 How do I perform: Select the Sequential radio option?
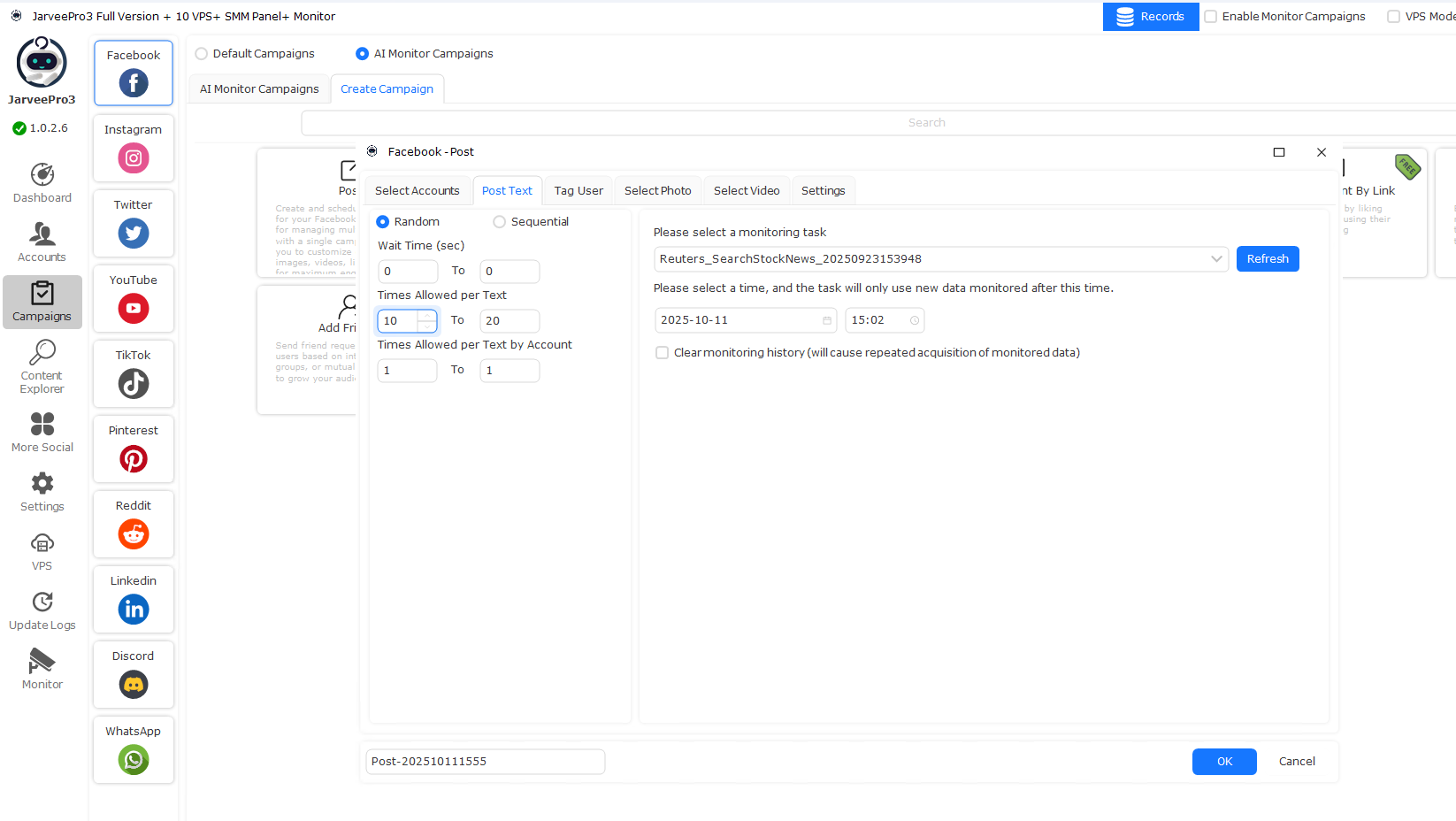[x=500, y=222]
